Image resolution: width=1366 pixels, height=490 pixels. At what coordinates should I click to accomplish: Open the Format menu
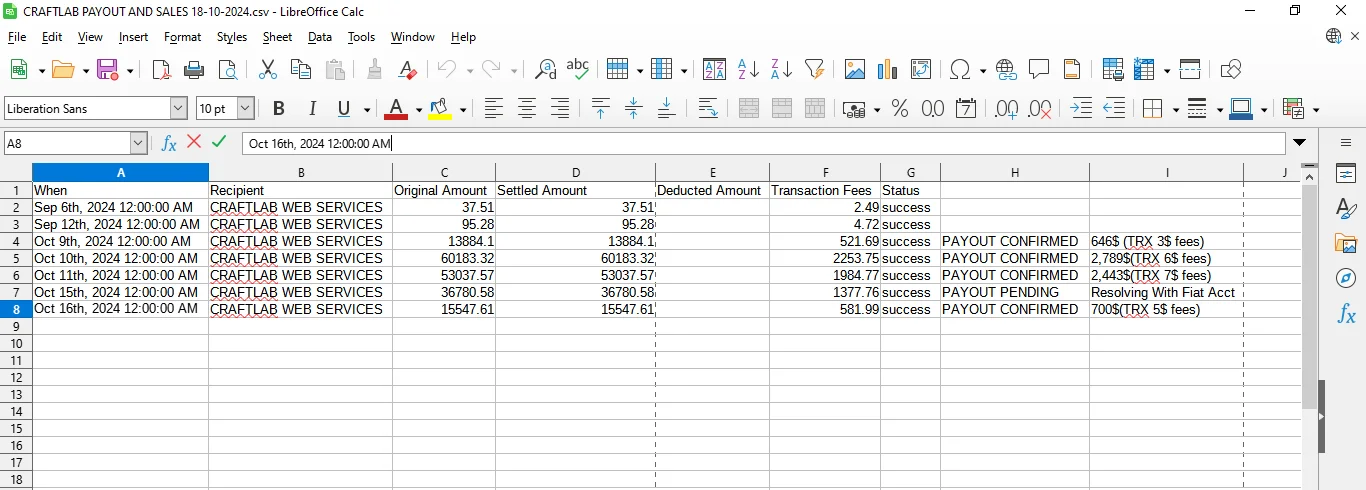tap(182, 37)
